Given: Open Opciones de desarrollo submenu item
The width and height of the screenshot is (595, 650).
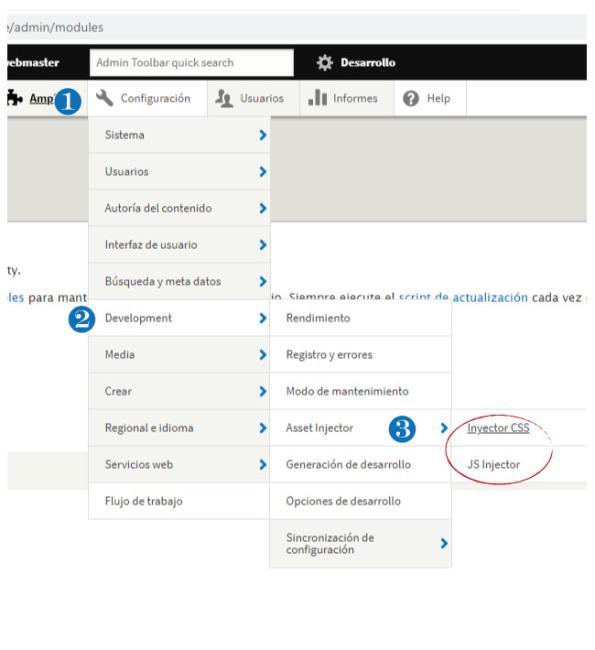Looking at the screenshot, I should click(360, 501).
